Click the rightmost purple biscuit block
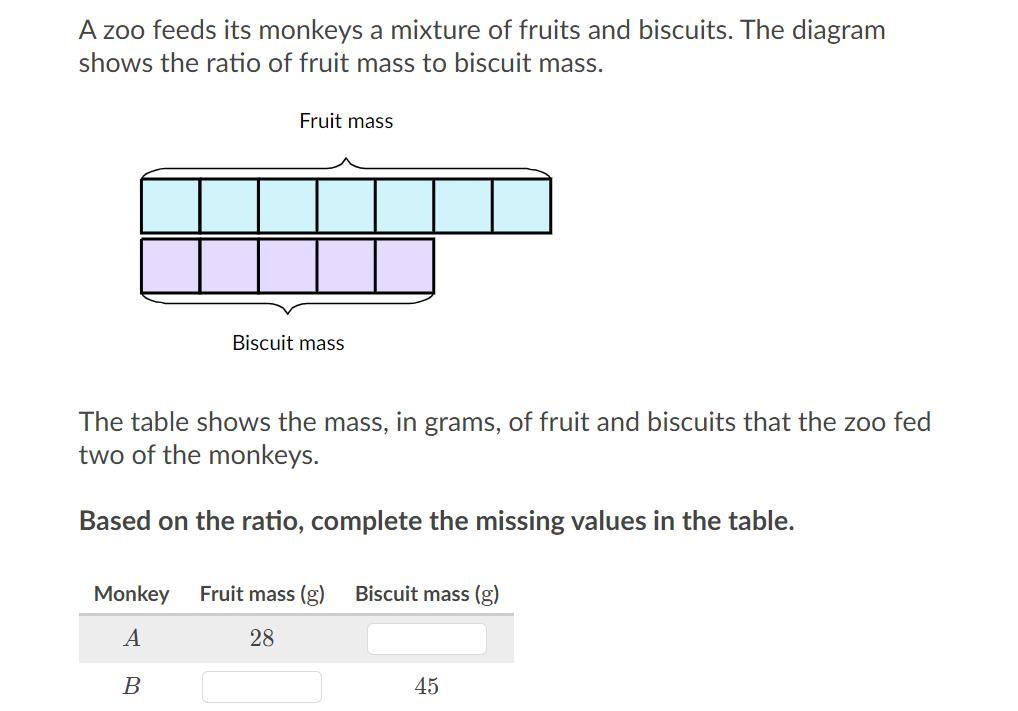This screenshot has height=711, width=1018. pos(405,265)
